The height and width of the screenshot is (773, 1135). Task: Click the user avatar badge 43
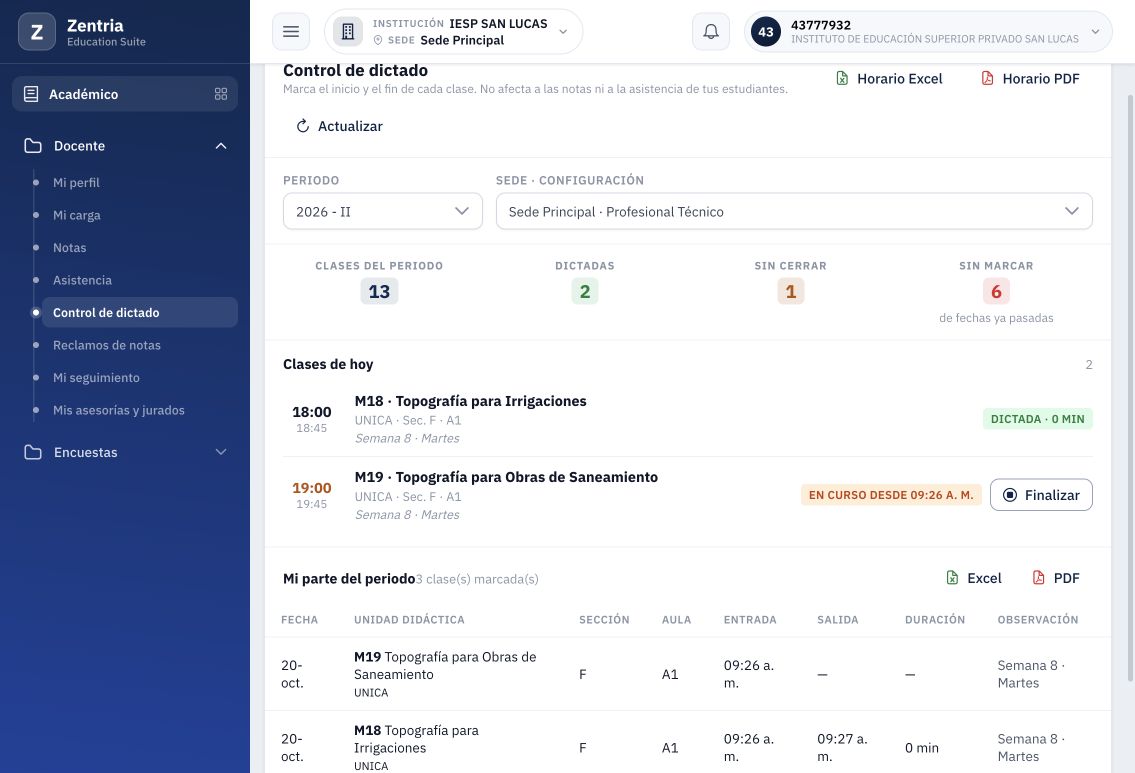766,32
